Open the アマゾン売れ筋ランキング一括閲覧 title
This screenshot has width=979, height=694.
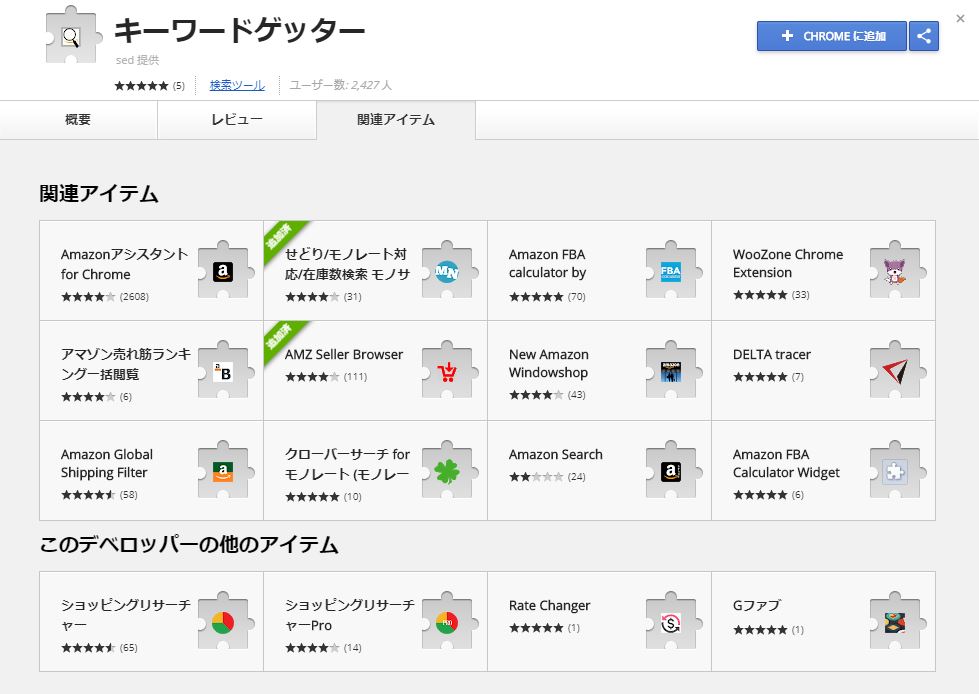[x=125, y=364]
